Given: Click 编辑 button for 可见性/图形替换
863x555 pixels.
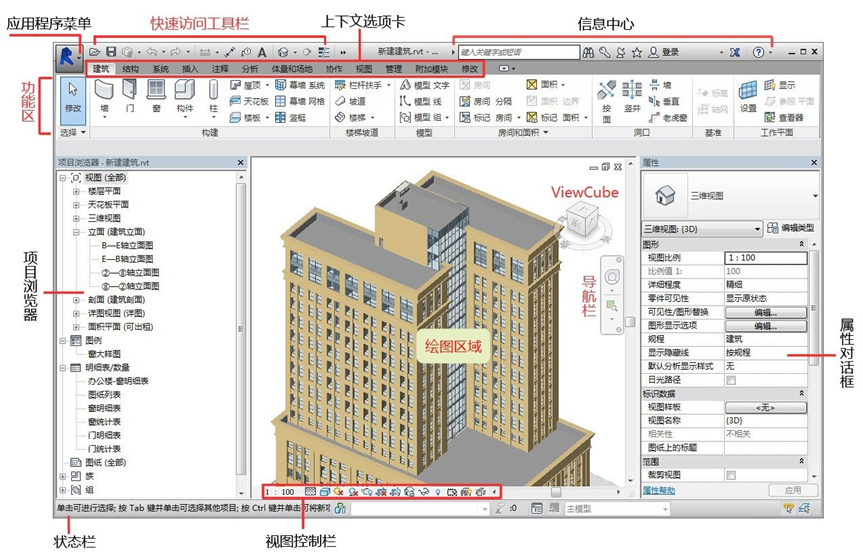Looking at the screenshot, I should coord(766,312).
